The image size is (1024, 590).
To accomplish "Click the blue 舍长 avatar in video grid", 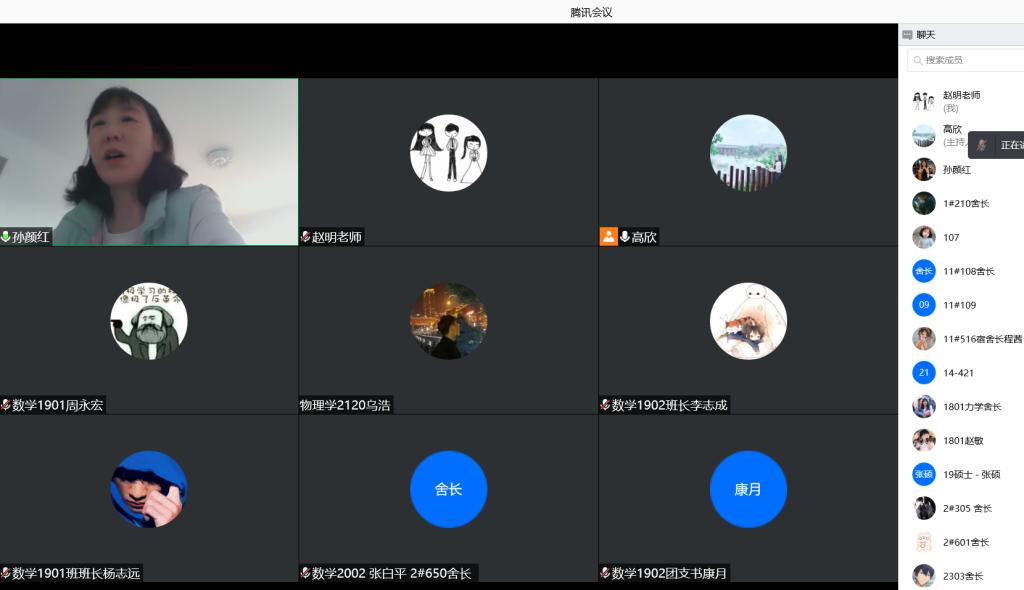I will pyautogui.click(x=448, y=489).
